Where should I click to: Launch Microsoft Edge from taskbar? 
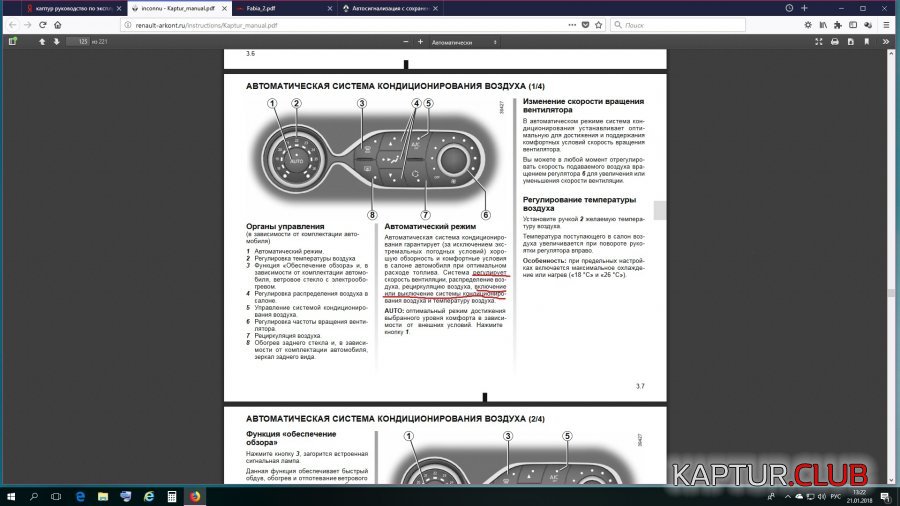80,496
